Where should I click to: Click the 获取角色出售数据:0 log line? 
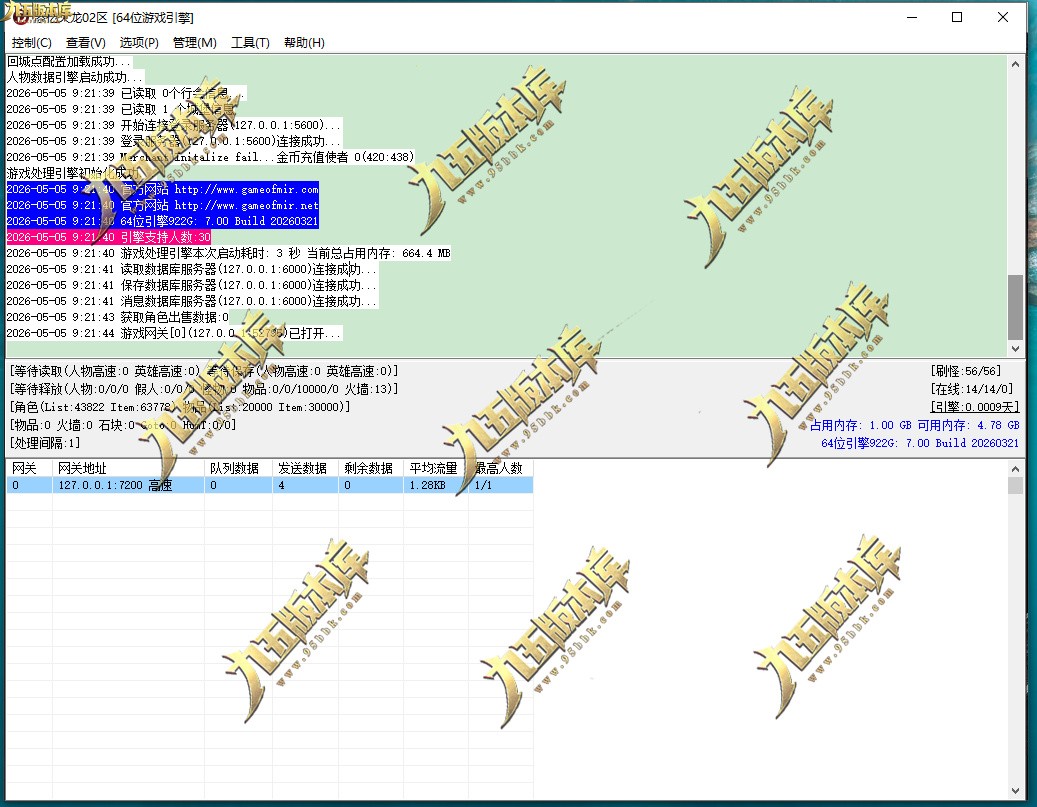[118, 318]
